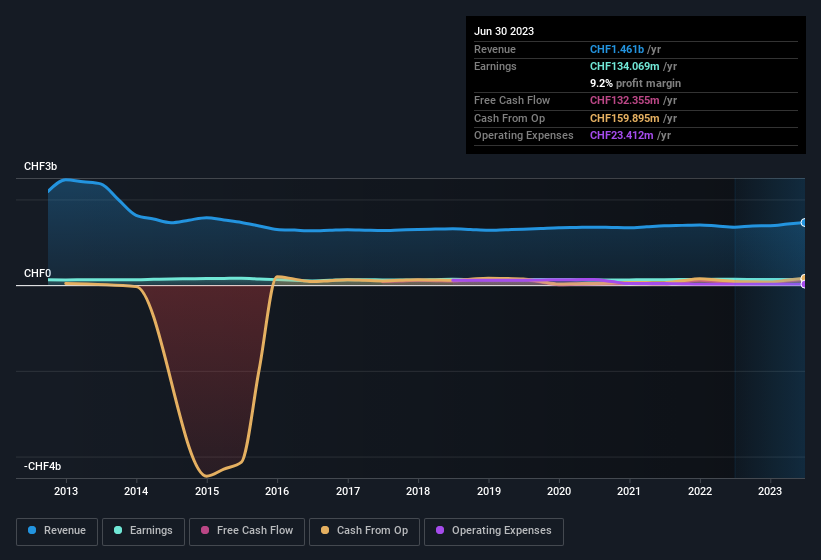821x560 pixels.
Task: Click the -CHF4b y-axis label
Action: coord(42,466)
